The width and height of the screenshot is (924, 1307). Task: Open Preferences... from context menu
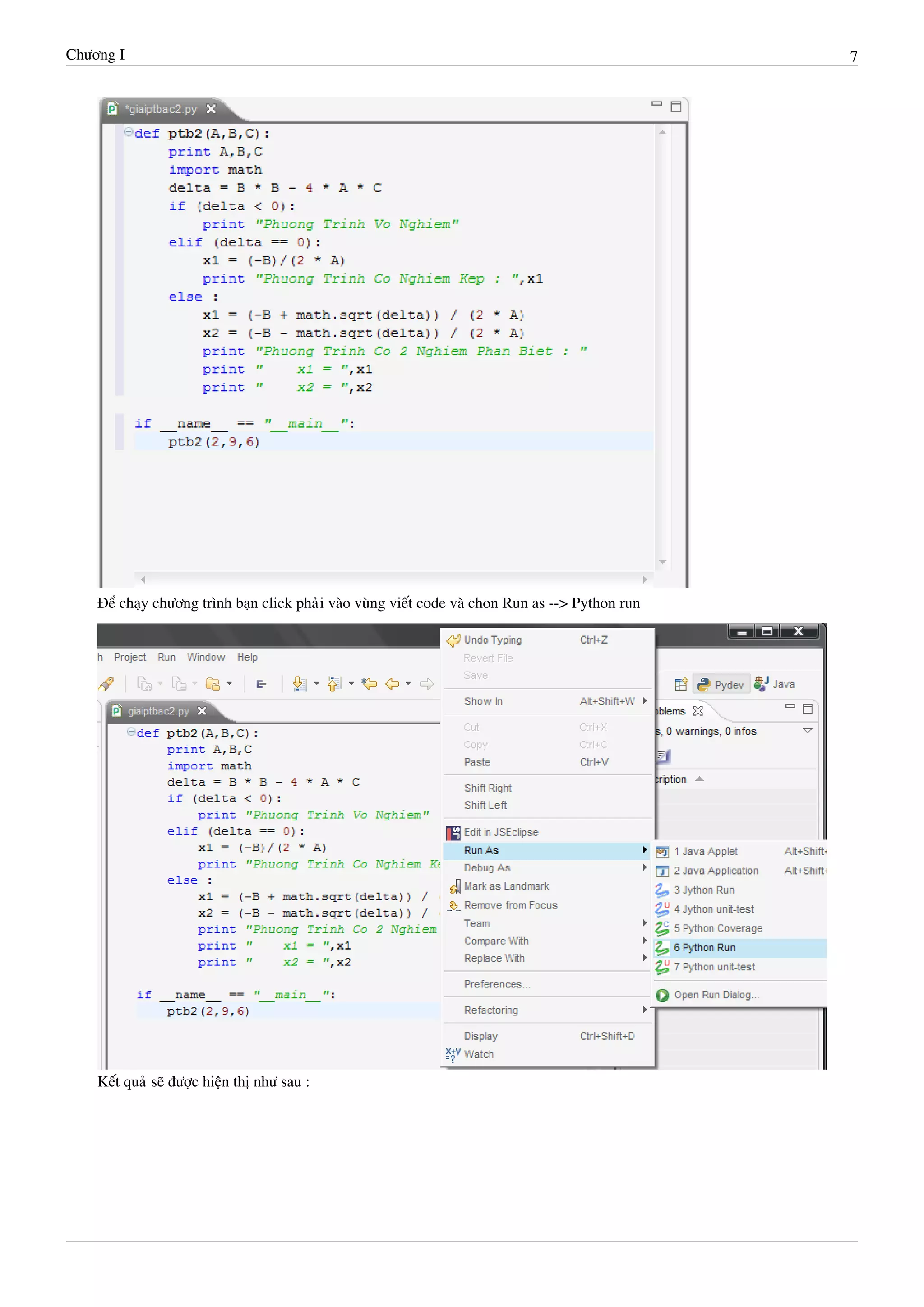tap(549, 984)
